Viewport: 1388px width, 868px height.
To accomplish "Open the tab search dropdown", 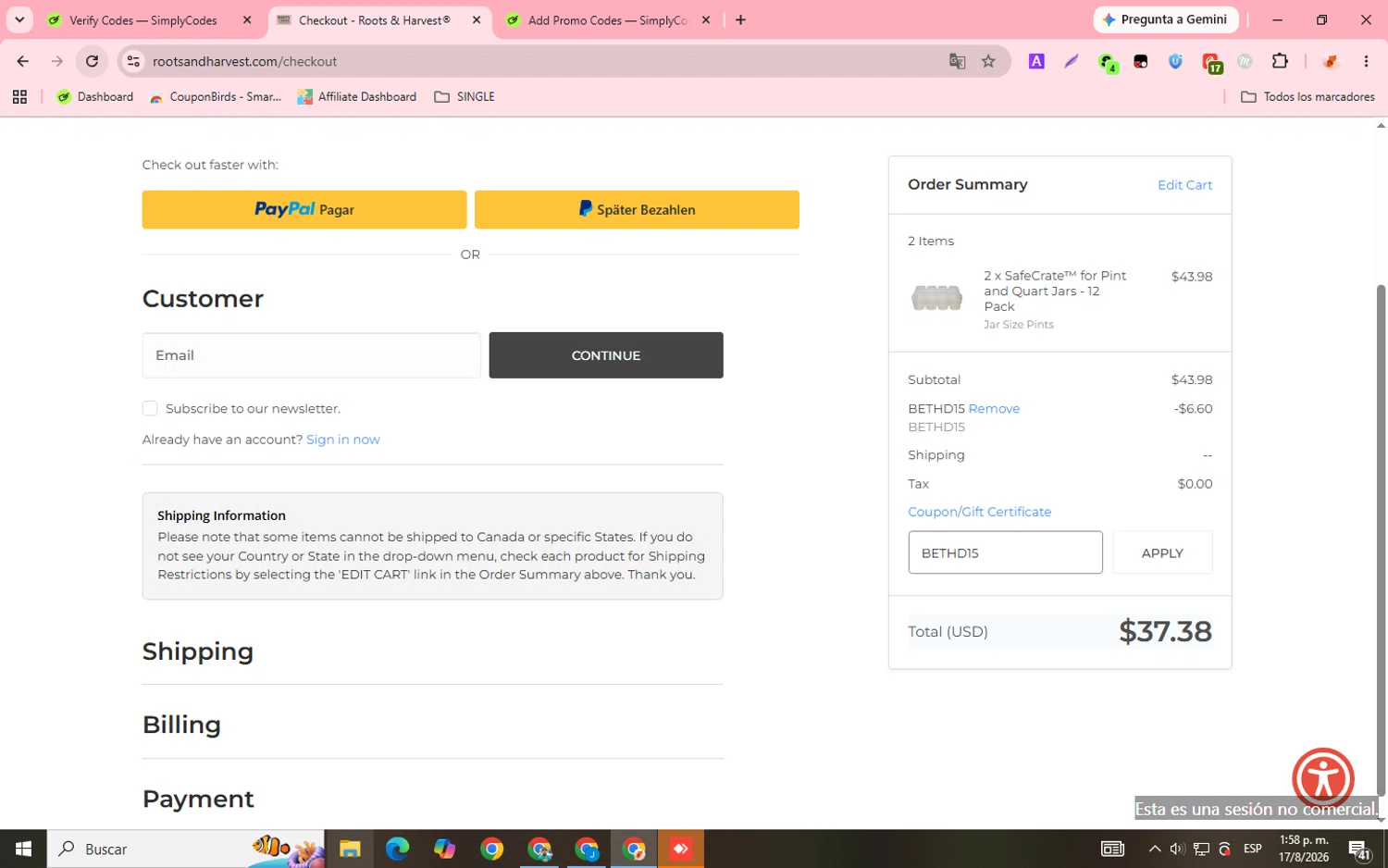I will 19,19.
